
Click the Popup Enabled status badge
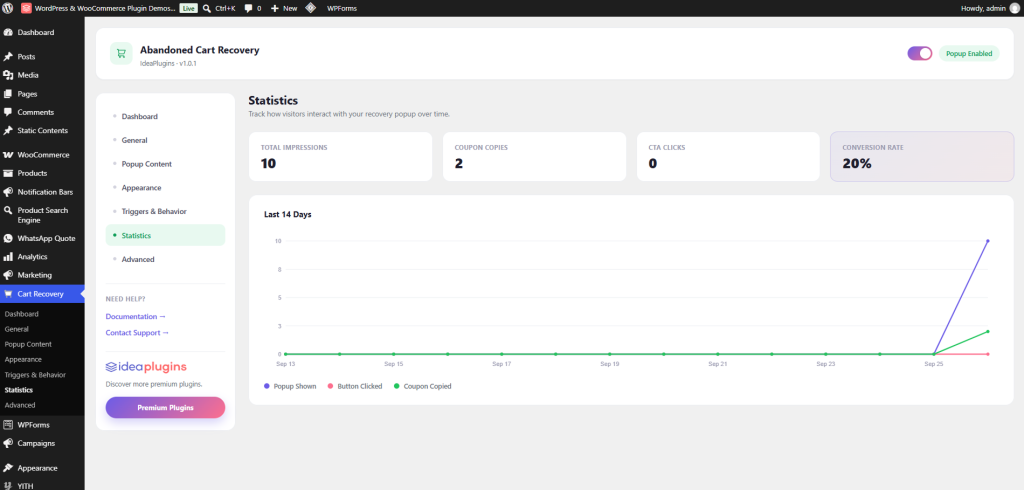[x=969, y=54]
